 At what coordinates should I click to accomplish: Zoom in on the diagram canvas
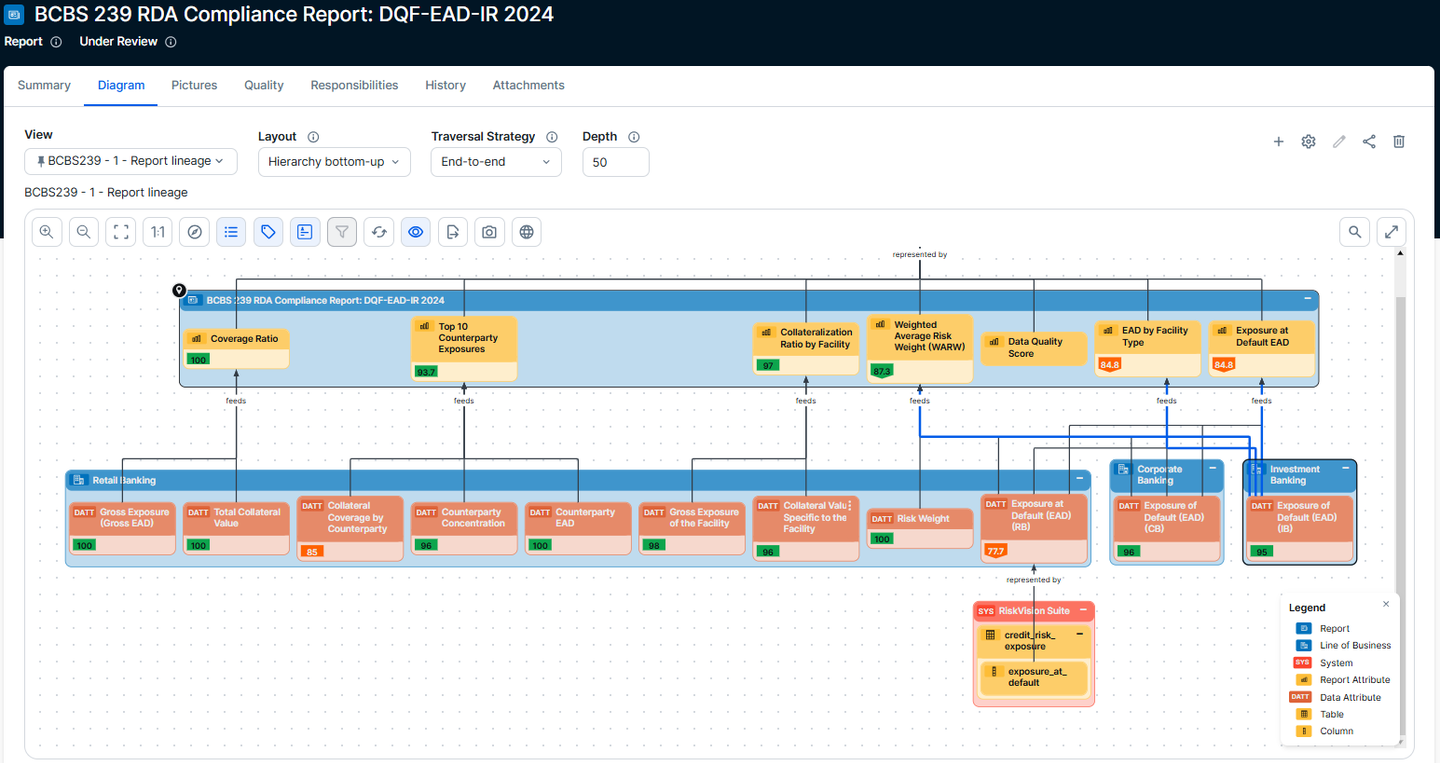coord(46,232)
